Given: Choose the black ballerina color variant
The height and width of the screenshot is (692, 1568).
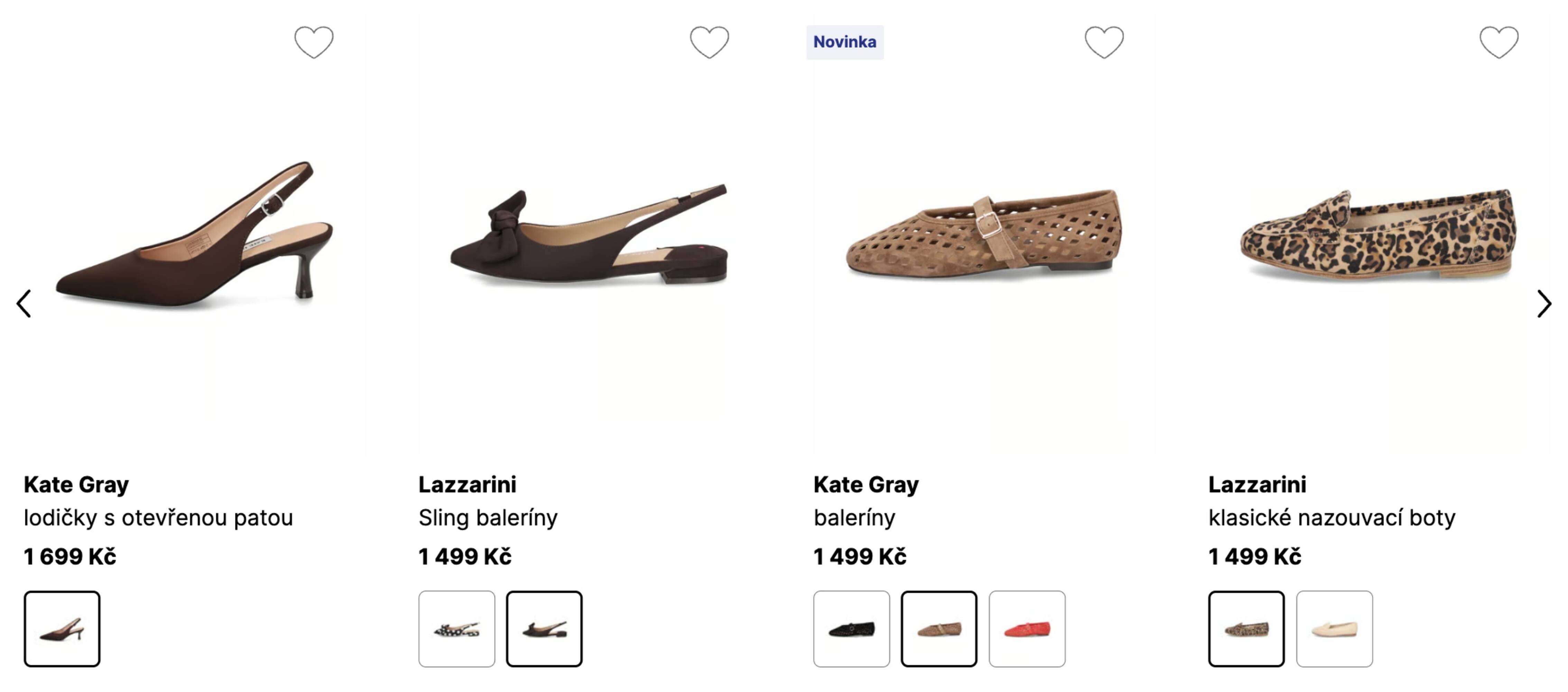Looking at the screenshot, I should pos(851,629).
